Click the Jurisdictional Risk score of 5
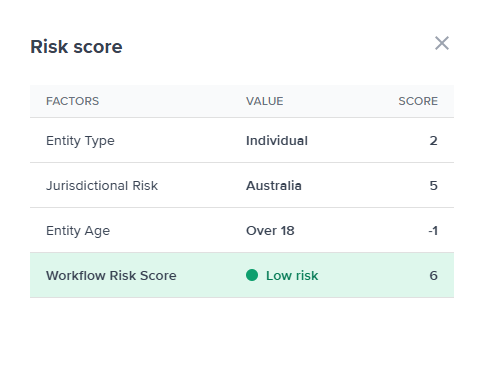The height and width of the screenshot is (369, 478). 433,186
